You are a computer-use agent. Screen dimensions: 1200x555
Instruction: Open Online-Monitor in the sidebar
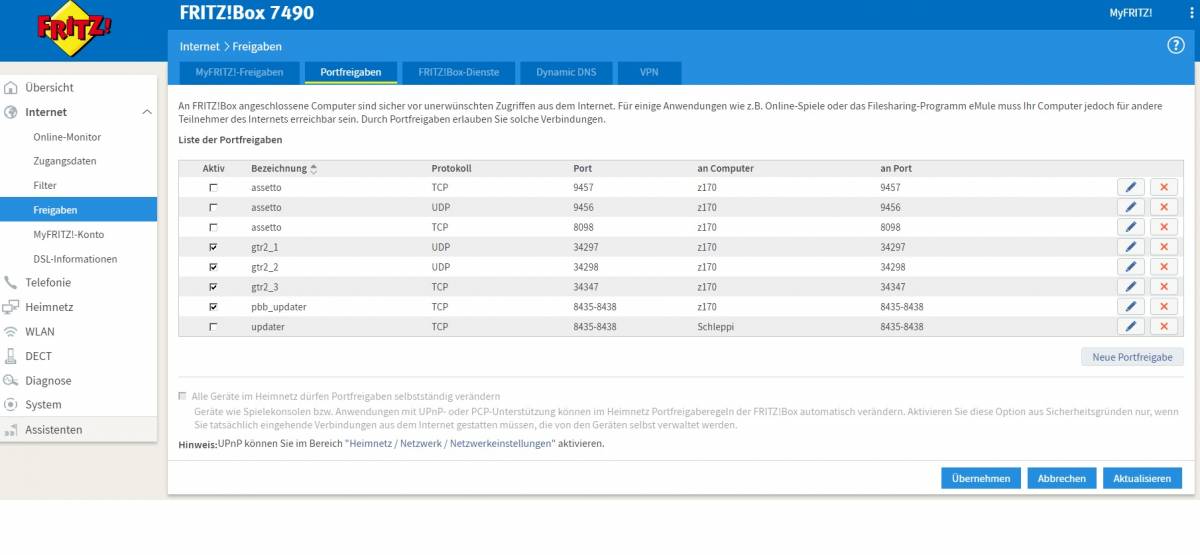point(67,137)
